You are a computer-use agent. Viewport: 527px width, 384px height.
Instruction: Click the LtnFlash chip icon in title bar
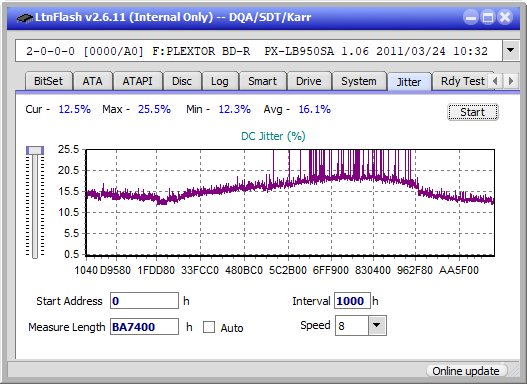(x=24, y=17)
